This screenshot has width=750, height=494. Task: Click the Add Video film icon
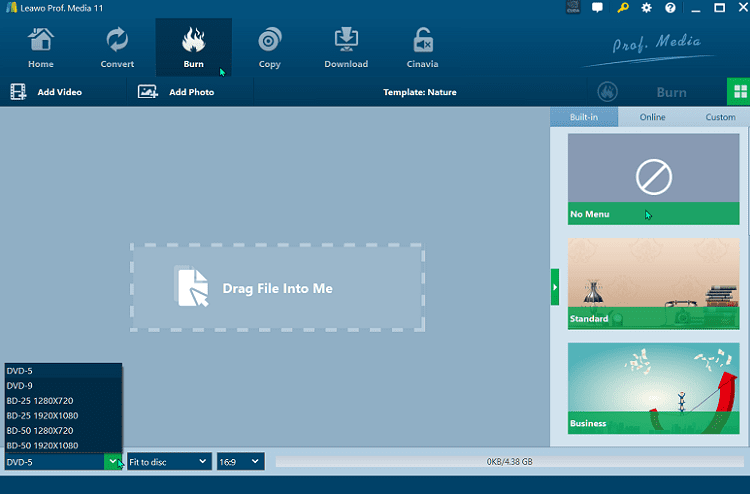pos(18,92)
